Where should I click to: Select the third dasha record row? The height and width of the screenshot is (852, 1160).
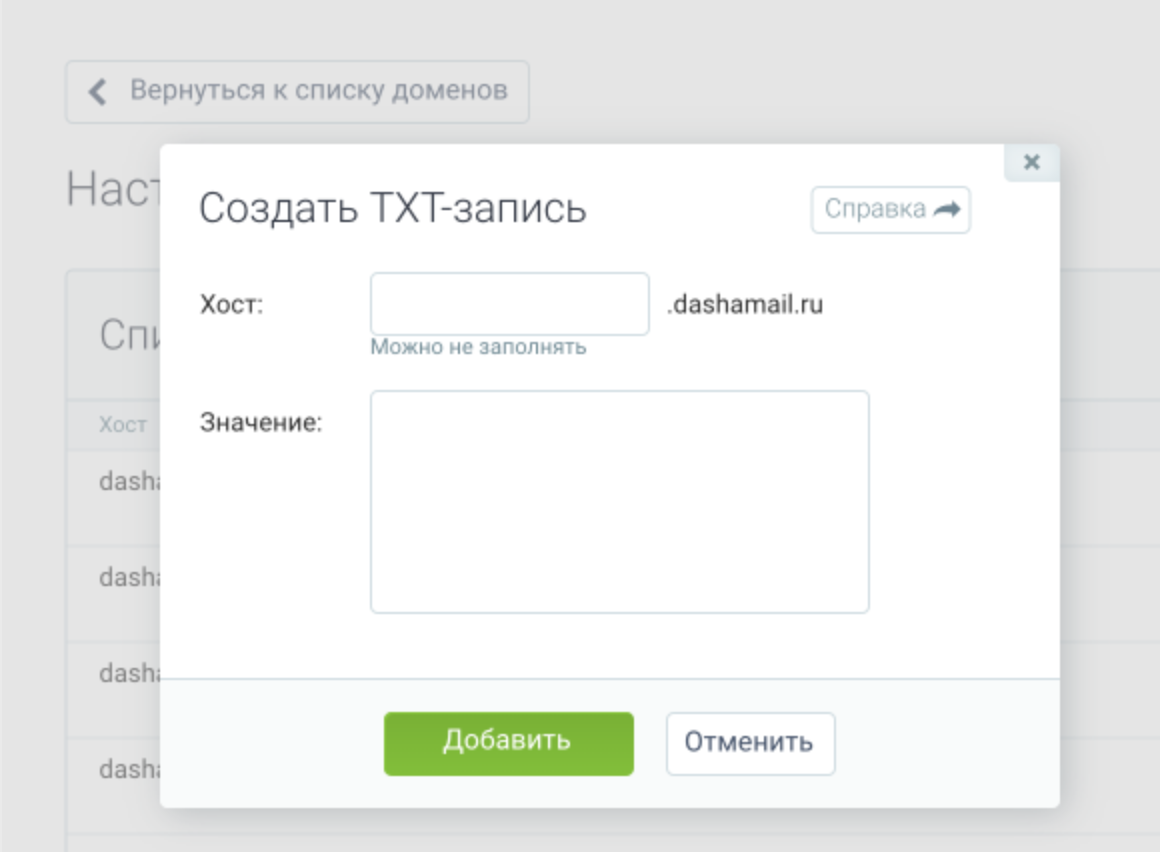coord(129,674)
